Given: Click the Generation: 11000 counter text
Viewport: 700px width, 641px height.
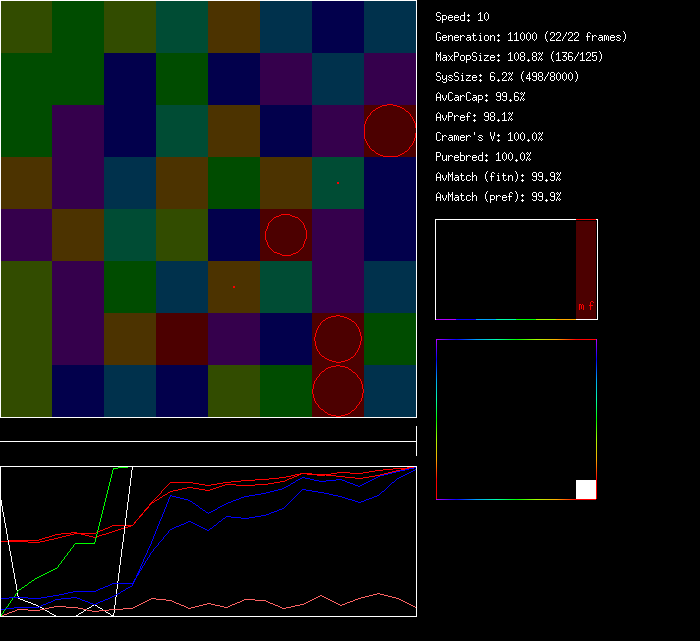Looking at the screenshot, I should click(x=531, y=37).
